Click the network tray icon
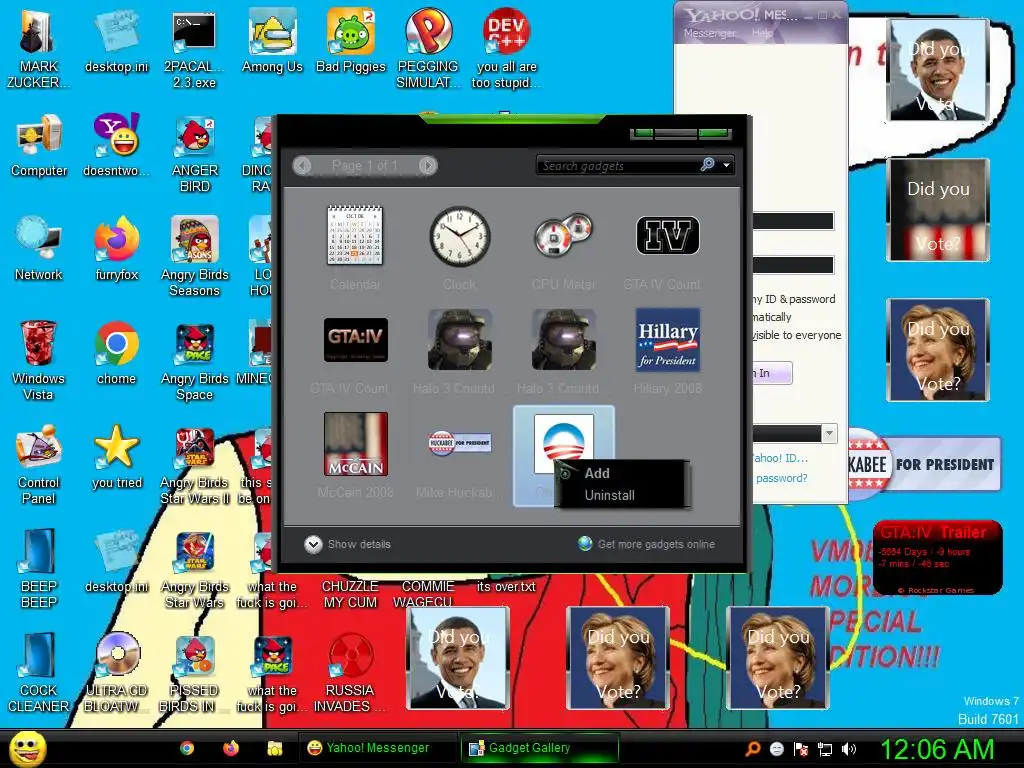Image resolution: width=1024 pixels, height=768 pixels. pos(825,748)
